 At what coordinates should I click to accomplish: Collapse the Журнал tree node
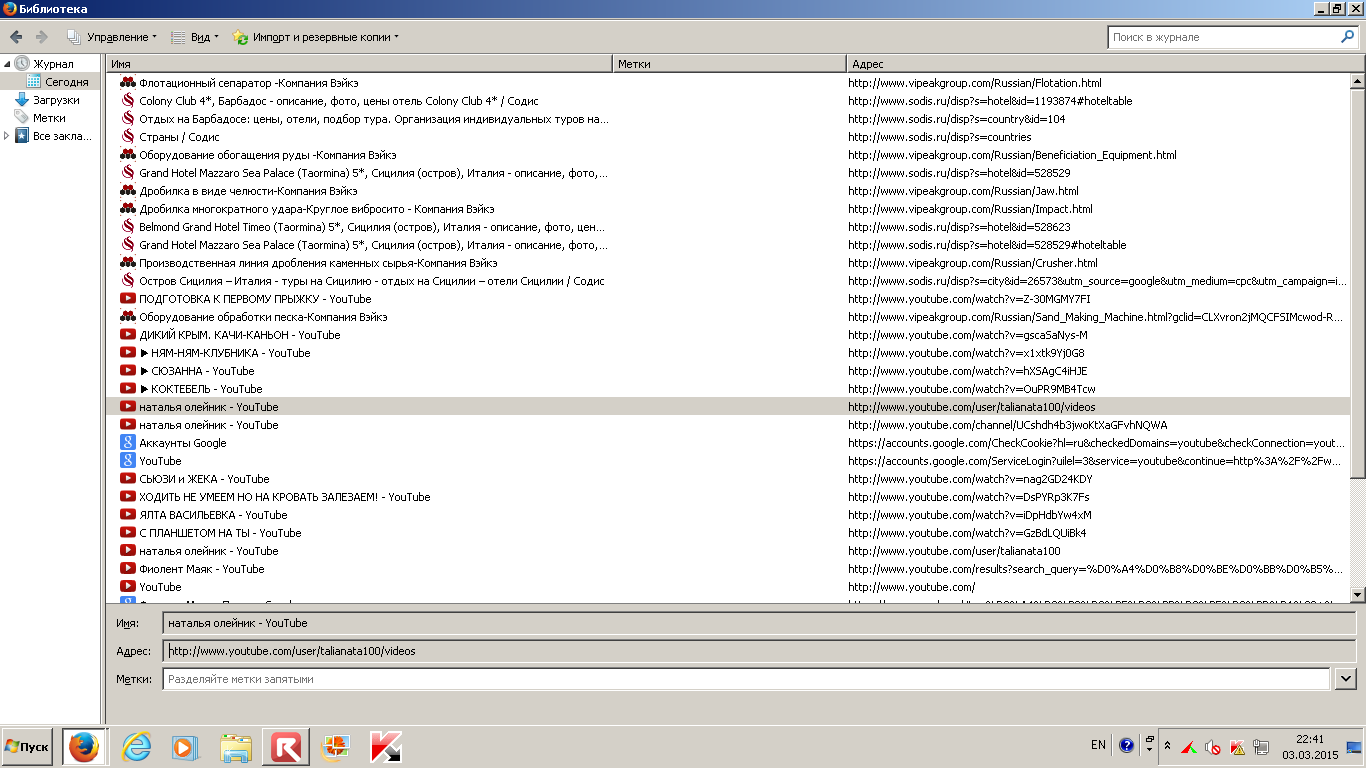pos(8,64)
